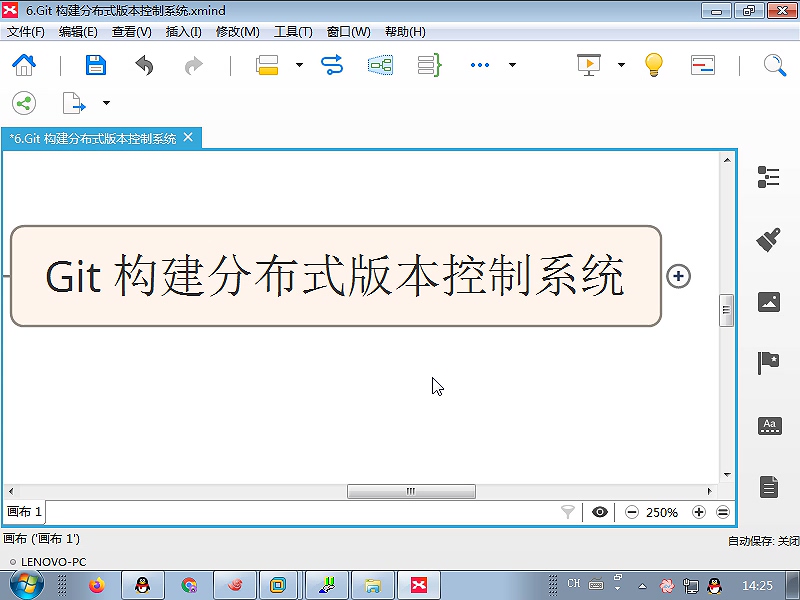Open the format brush panel
The height and width of the screenshot is (600, 800).
coord(768,240)
